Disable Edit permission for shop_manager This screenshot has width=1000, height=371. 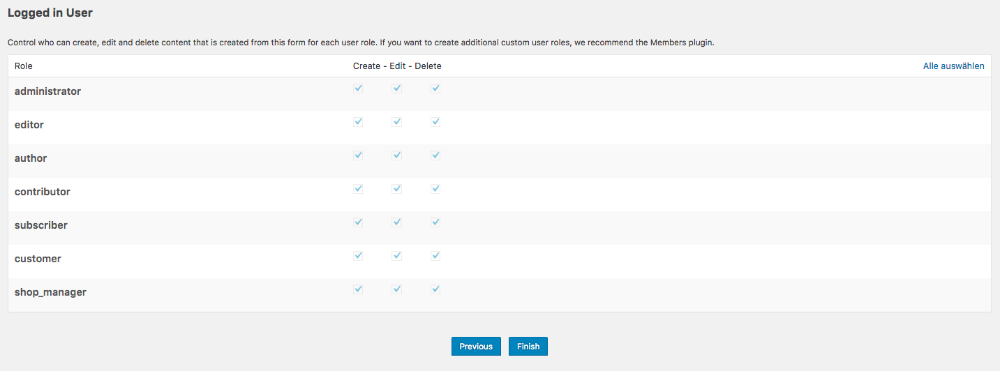[x=397, y=289]
